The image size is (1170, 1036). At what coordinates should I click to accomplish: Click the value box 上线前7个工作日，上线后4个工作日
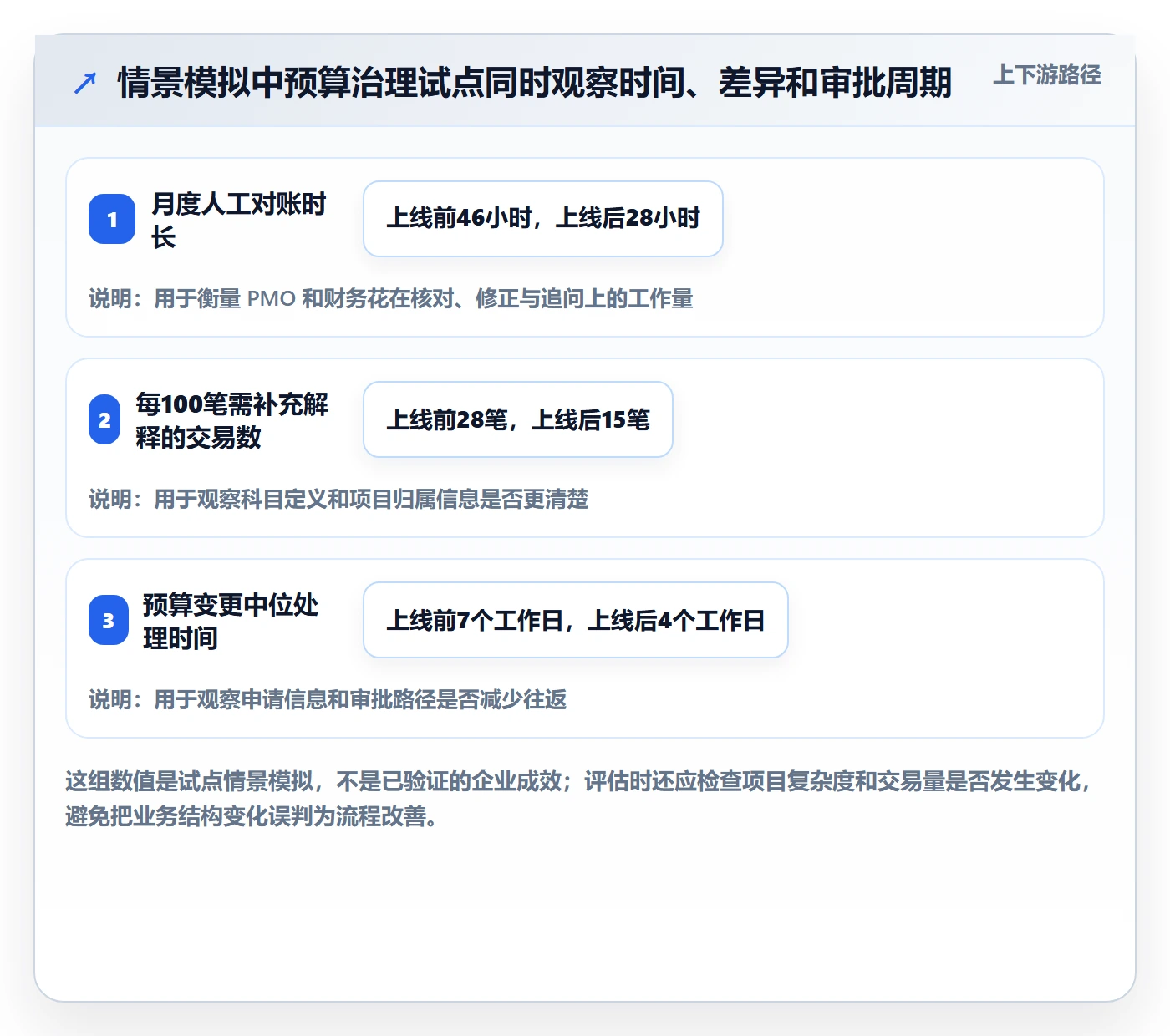[x=576, y=620]
